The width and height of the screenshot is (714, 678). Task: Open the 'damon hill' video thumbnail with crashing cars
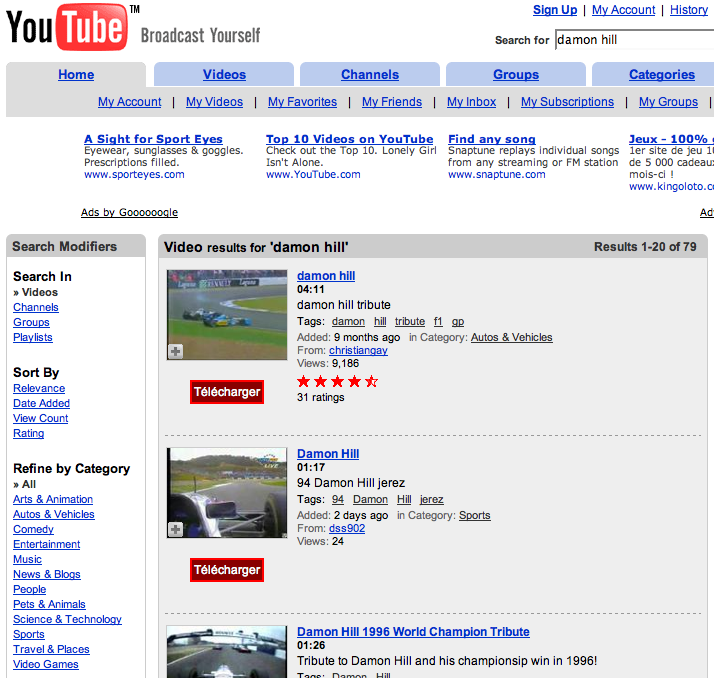pos(227,315)
